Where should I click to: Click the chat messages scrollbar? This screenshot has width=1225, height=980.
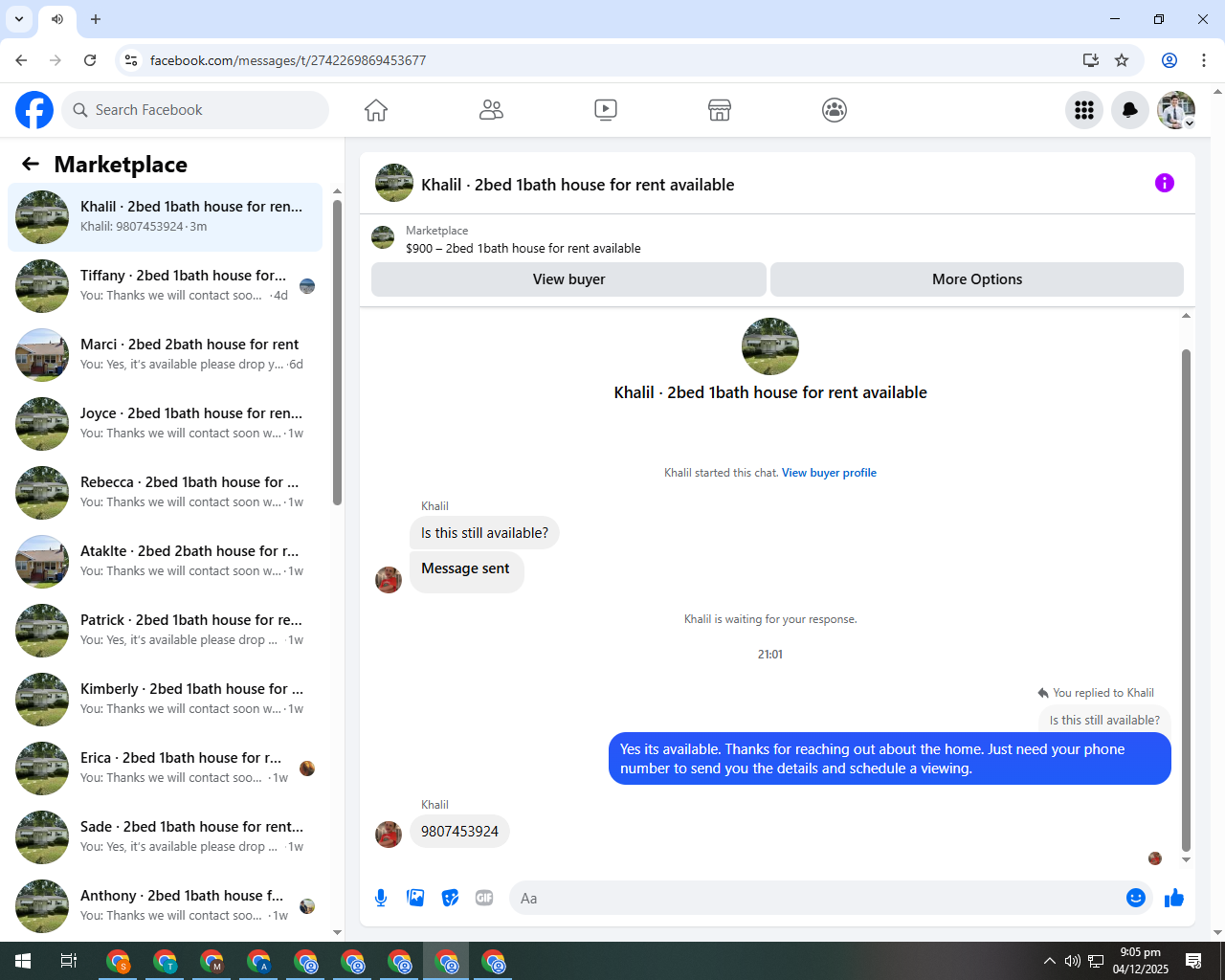click(1186, 599)
